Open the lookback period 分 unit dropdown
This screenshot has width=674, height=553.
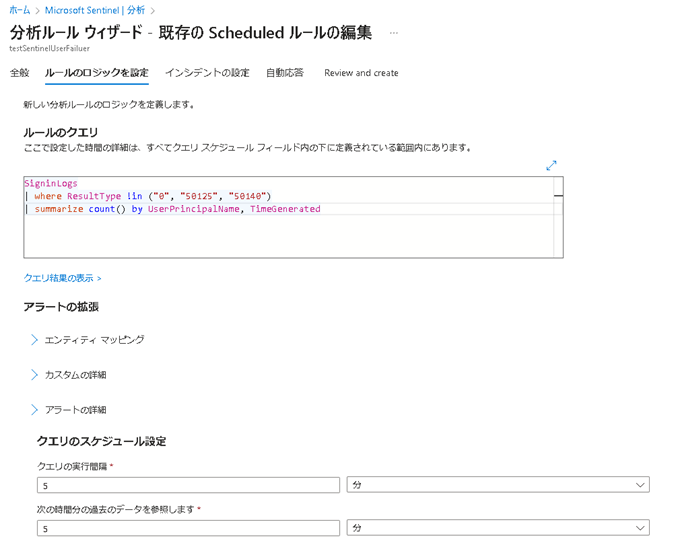point(497,527)
